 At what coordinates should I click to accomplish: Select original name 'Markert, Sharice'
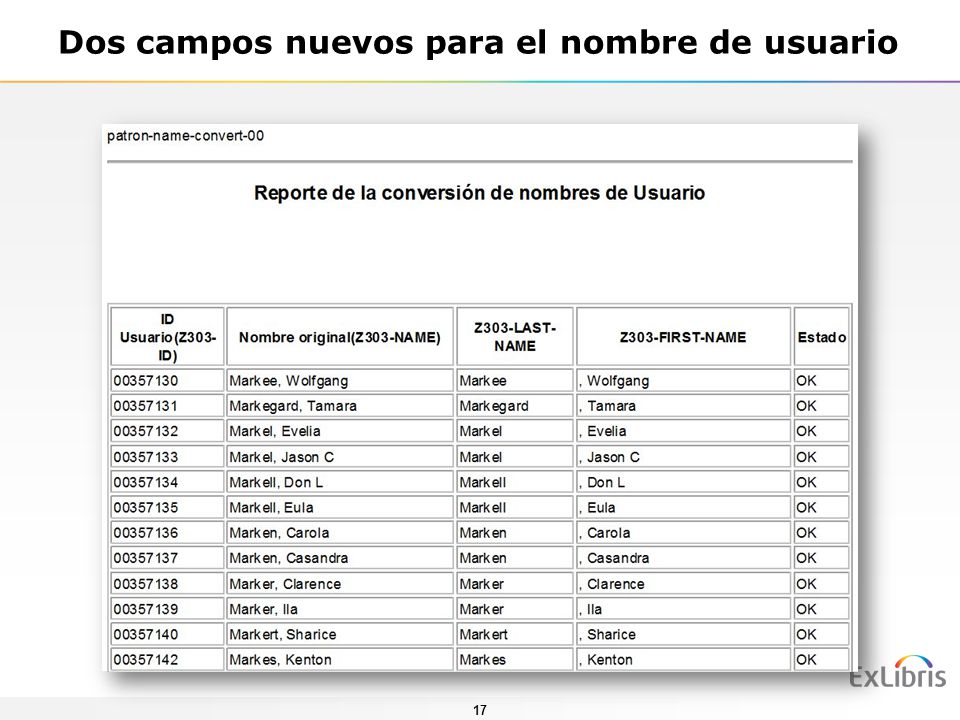340,634
